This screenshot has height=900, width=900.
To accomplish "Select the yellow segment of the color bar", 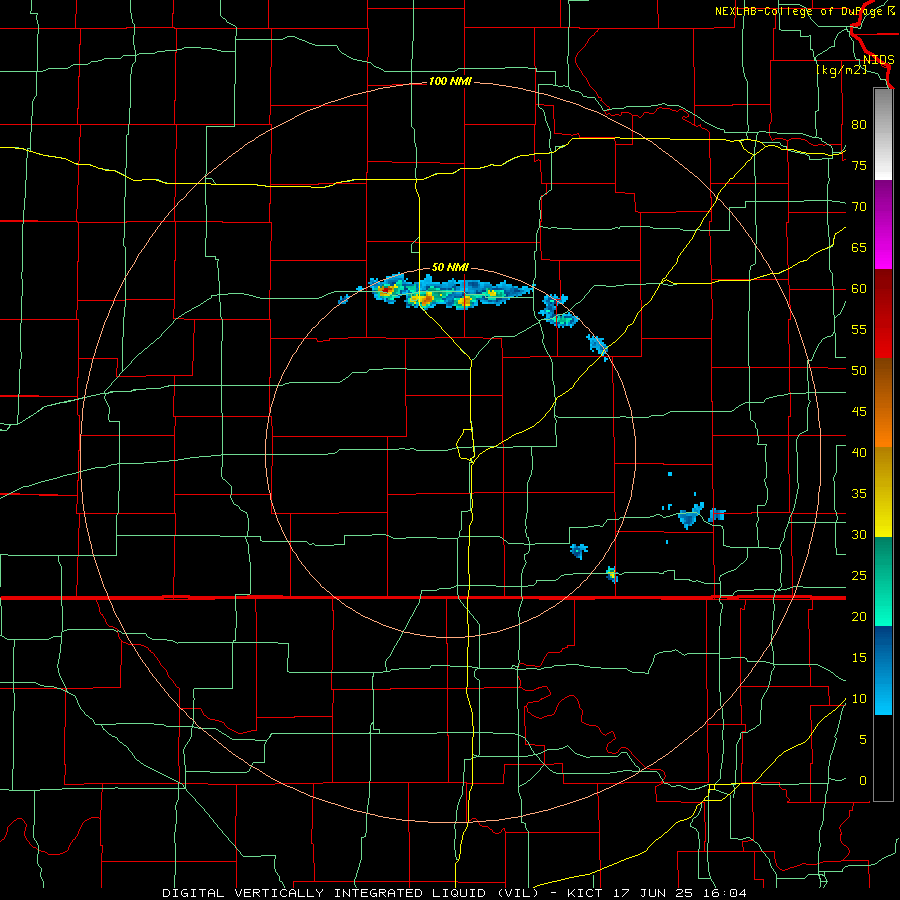I will coord(883,492).
